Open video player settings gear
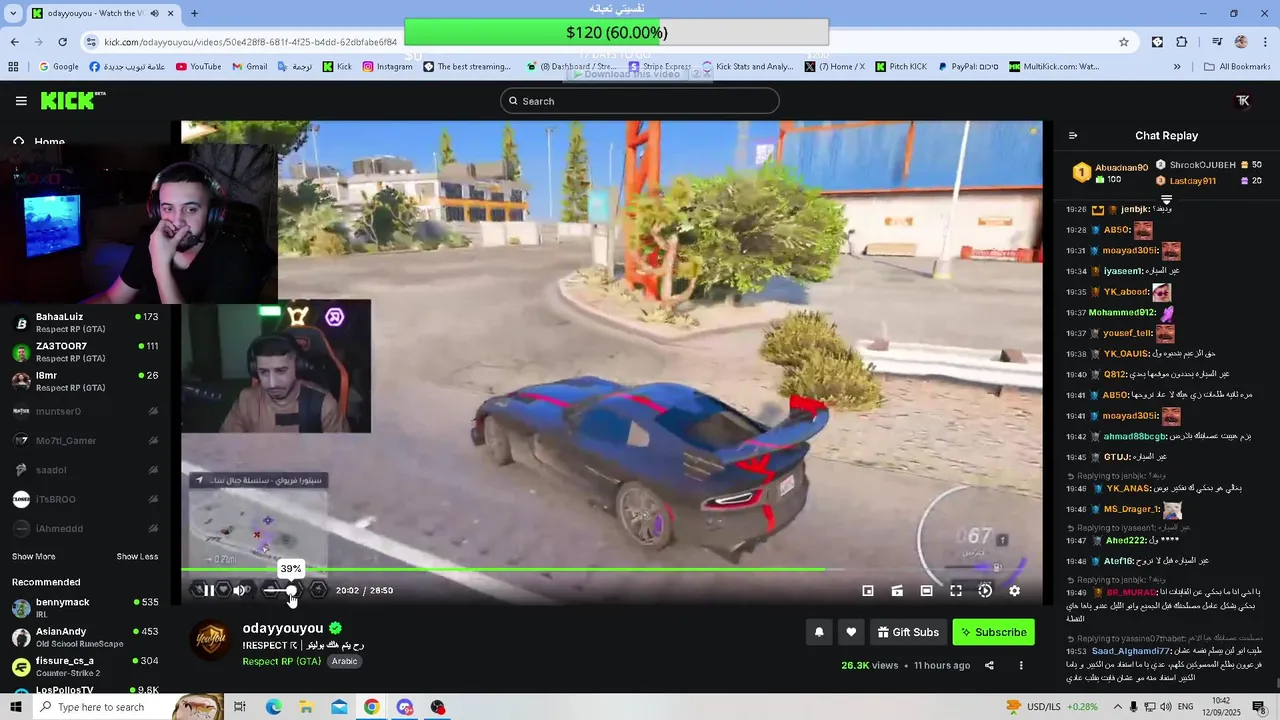The width and height of the screenshot is (1280, 720). pos(1014,591)
